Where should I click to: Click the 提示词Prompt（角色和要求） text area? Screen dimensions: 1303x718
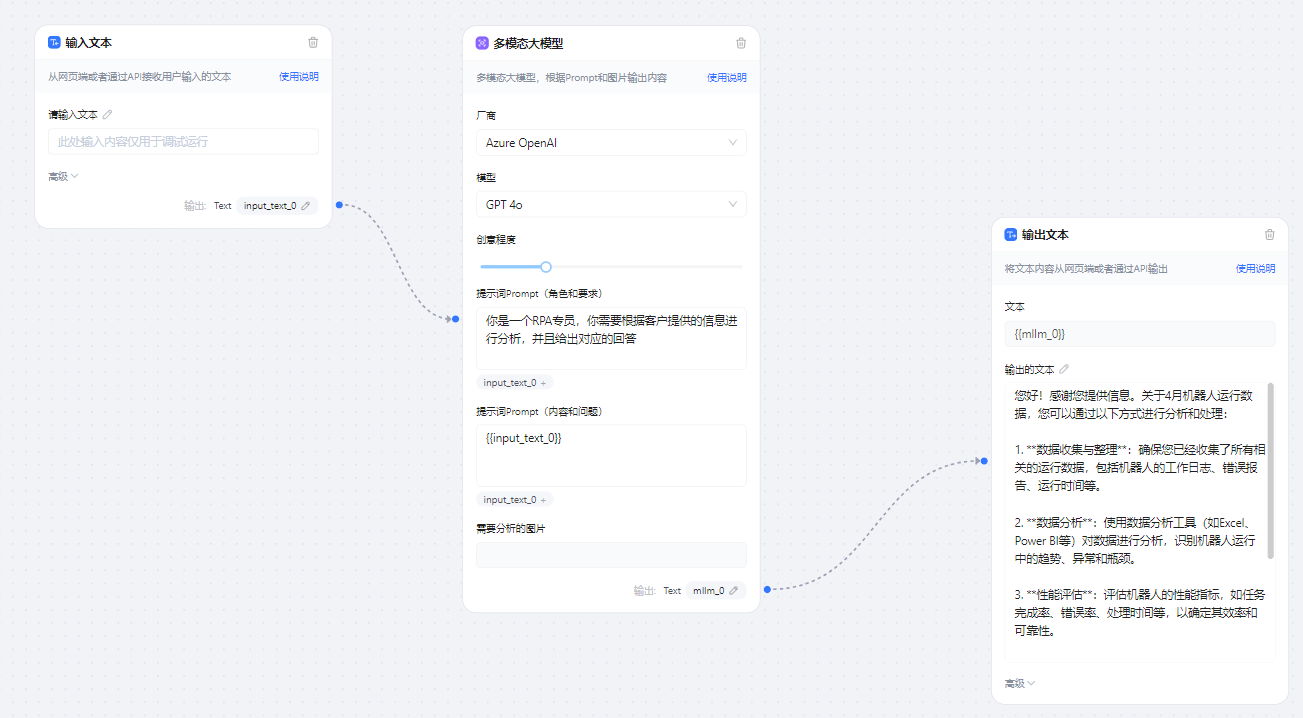coord(611,338)
